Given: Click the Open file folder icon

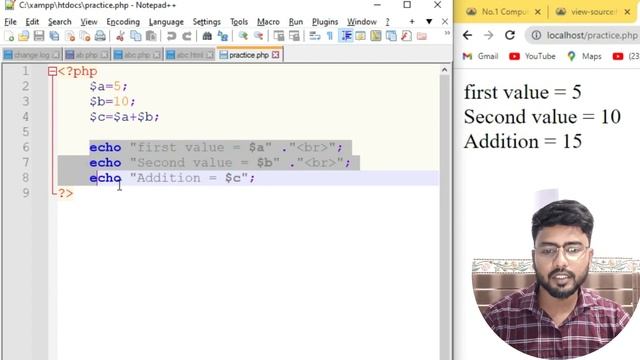Looking at the screenshot, I should point(24,36).
